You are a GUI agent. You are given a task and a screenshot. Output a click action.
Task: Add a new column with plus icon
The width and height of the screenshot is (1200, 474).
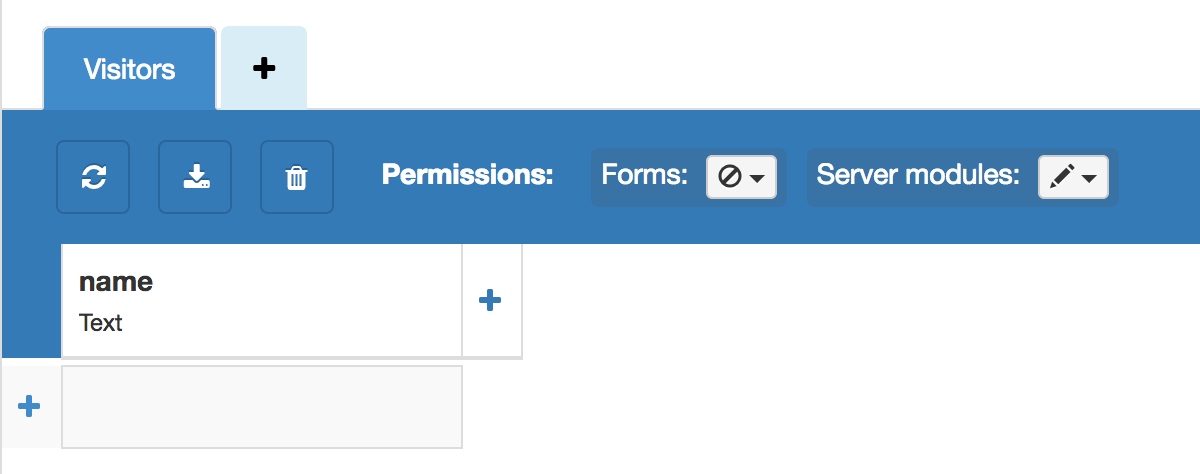click(x=490, y=300)
